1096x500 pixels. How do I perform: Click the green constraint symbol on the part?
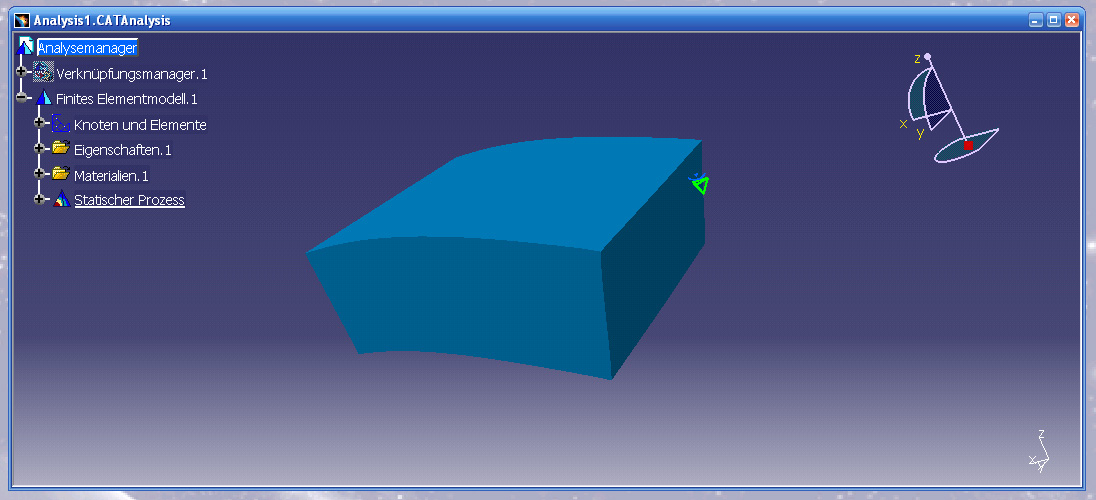(x=699, y=183)
